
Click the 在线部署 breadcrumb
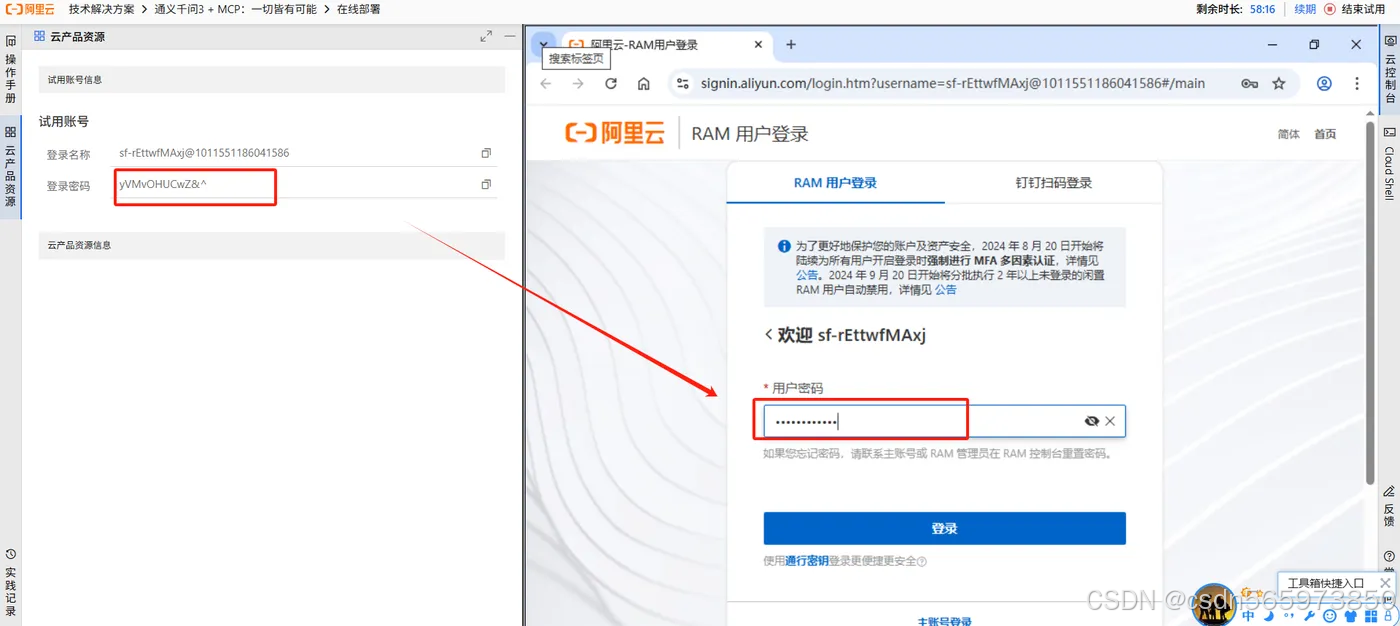click(x=358, y=9)
